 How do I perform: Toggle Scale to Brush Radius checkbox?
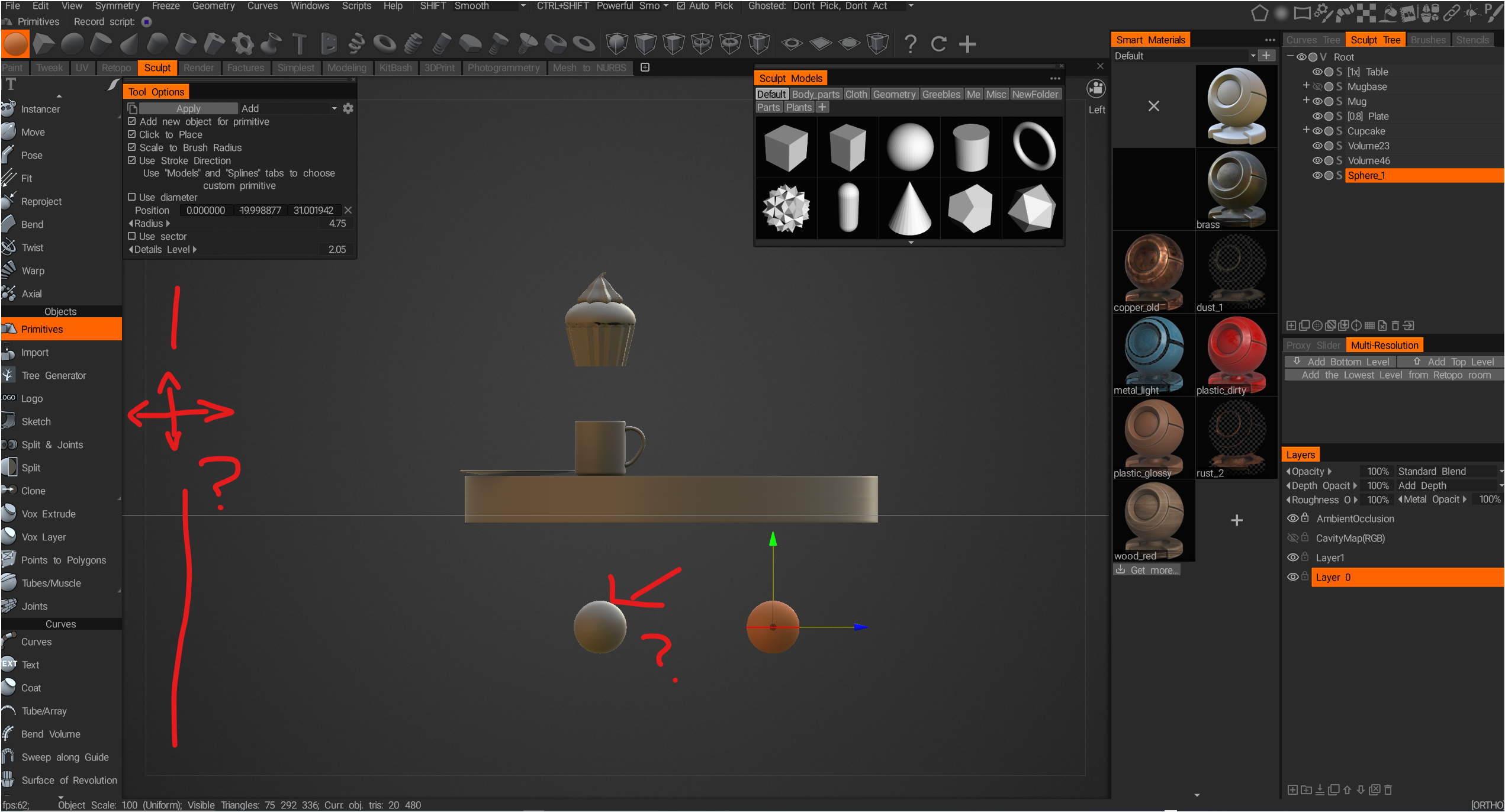click(x=132, y=147)
